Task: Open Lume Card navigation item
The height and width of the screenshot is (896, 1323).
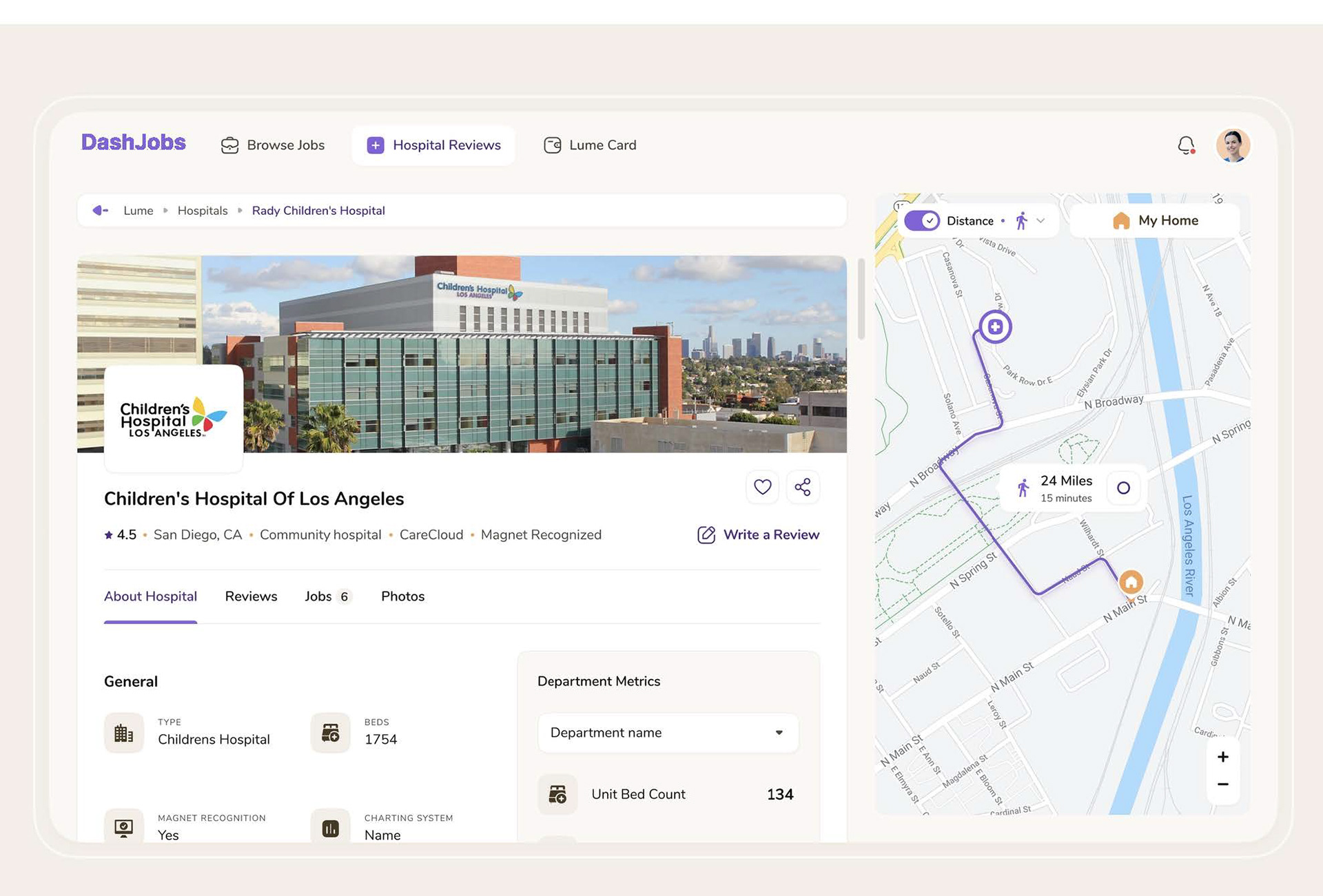Action: click(591, 145)
